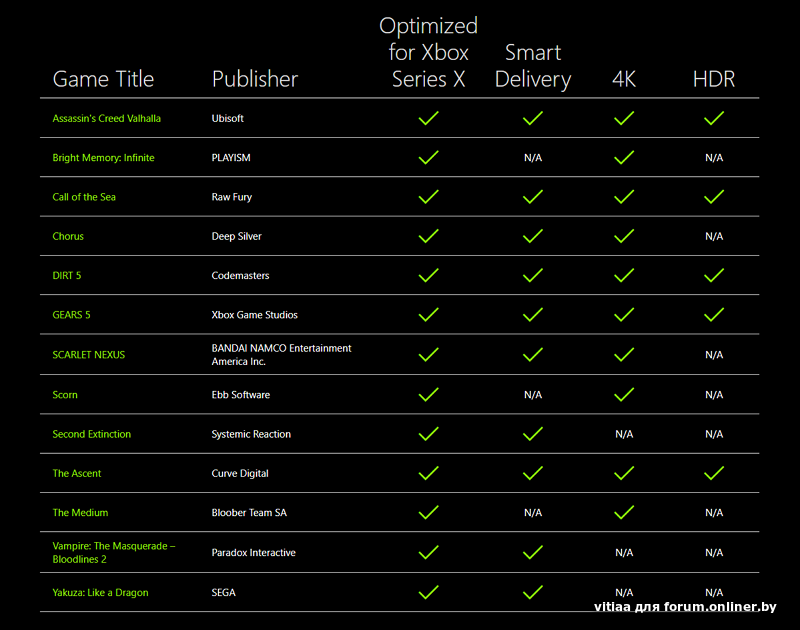Click Scorn Smart Delivery N/A value
Screen dimensions: 800x630
pos(533,395)
